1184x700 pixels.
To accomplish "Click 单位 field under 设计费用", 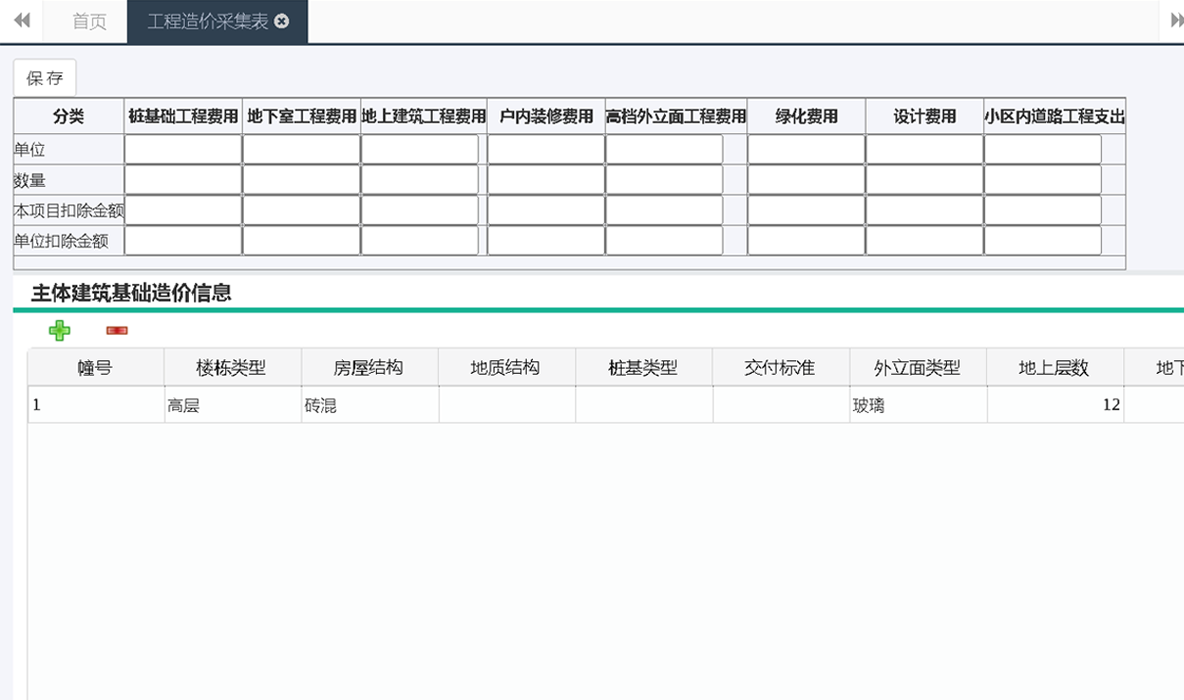I will [x=925, y=150].
